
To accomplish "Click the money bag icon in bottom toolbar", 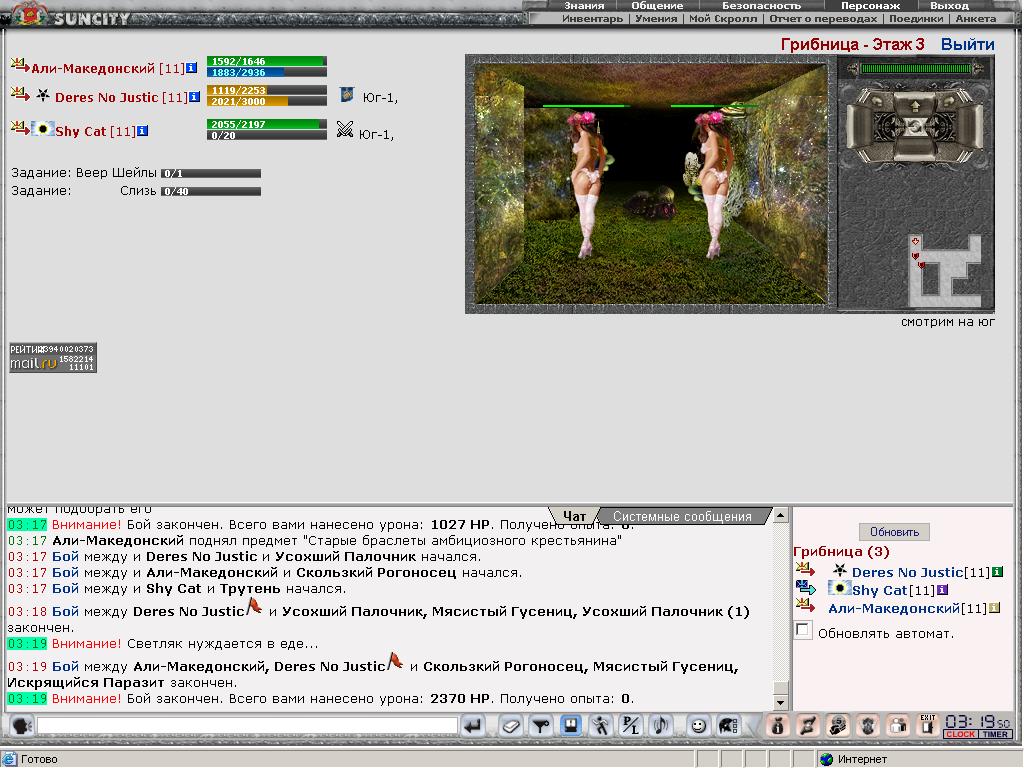I will click(777, 726).
